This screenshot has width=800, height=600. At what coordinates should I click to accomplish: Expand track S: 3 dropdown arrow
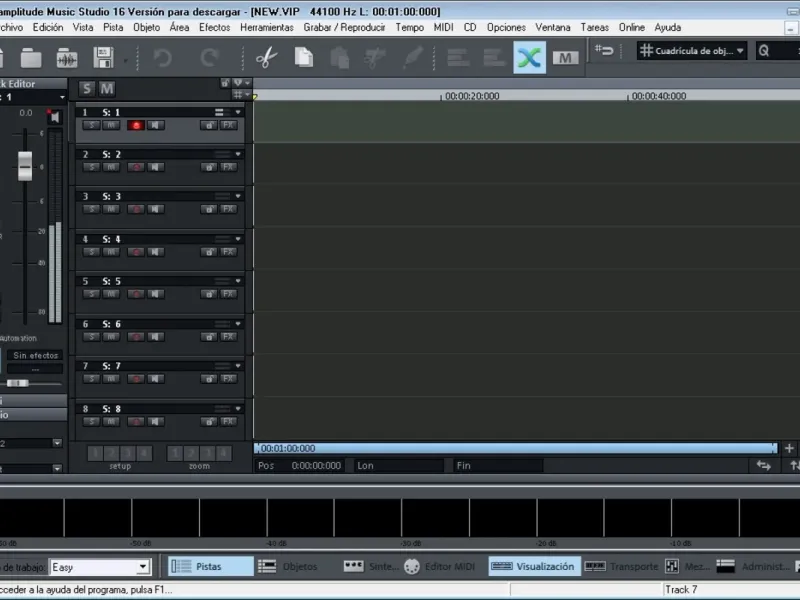238,196
